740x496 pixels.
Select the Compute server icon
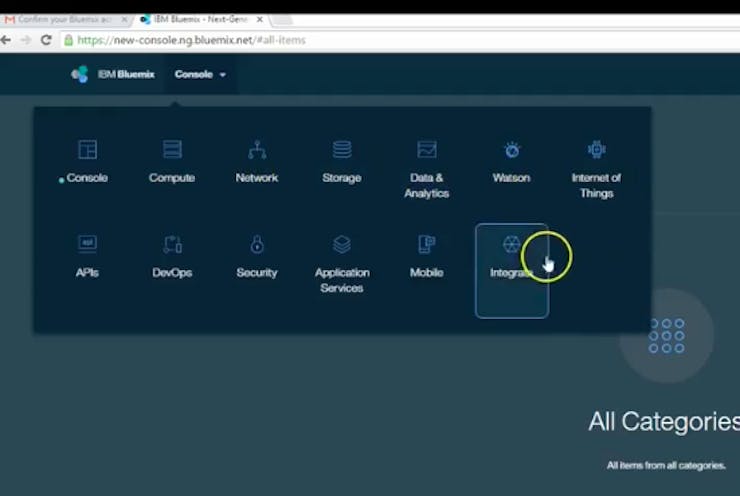tap(172, 149)
